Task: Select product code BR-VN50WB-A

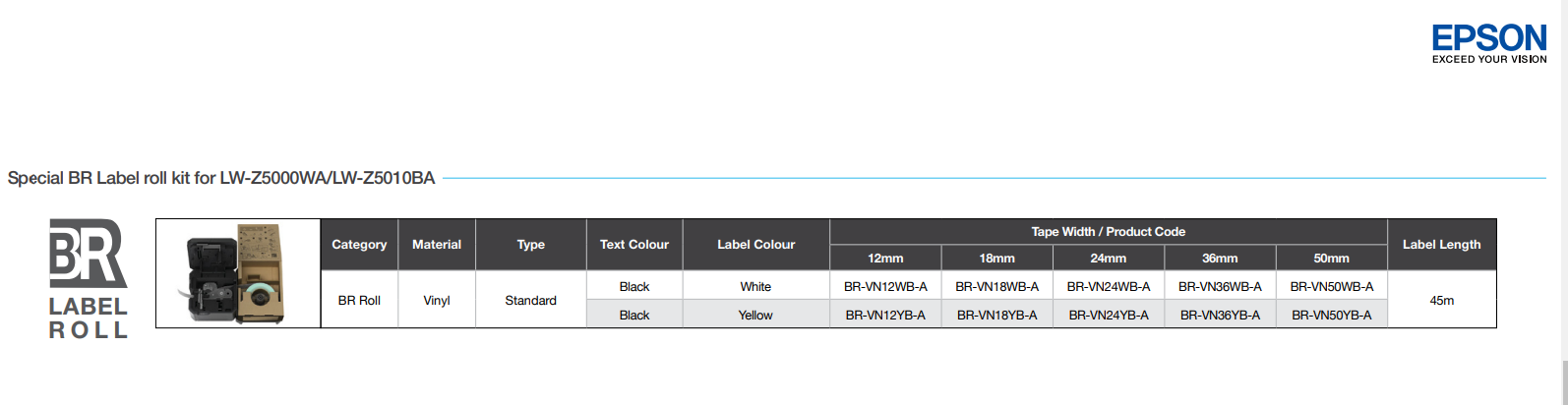Action: tap(1332, 287)
